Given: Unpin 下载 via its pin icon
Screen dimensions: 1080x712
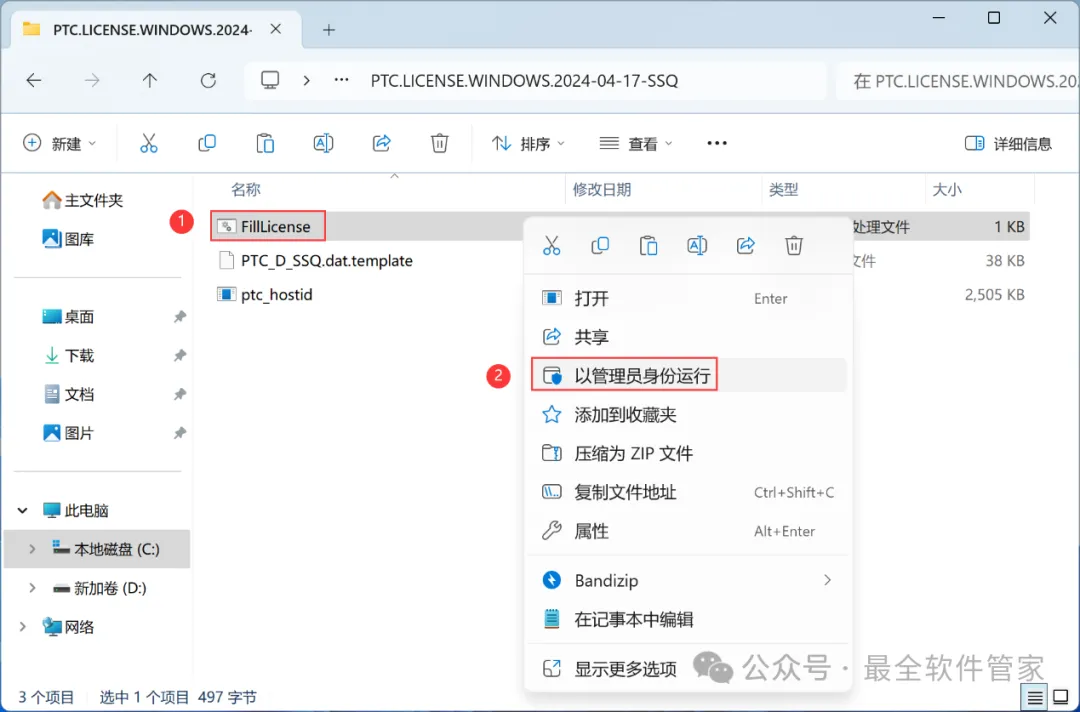Looking at the screenshot, I should point(179,355).
